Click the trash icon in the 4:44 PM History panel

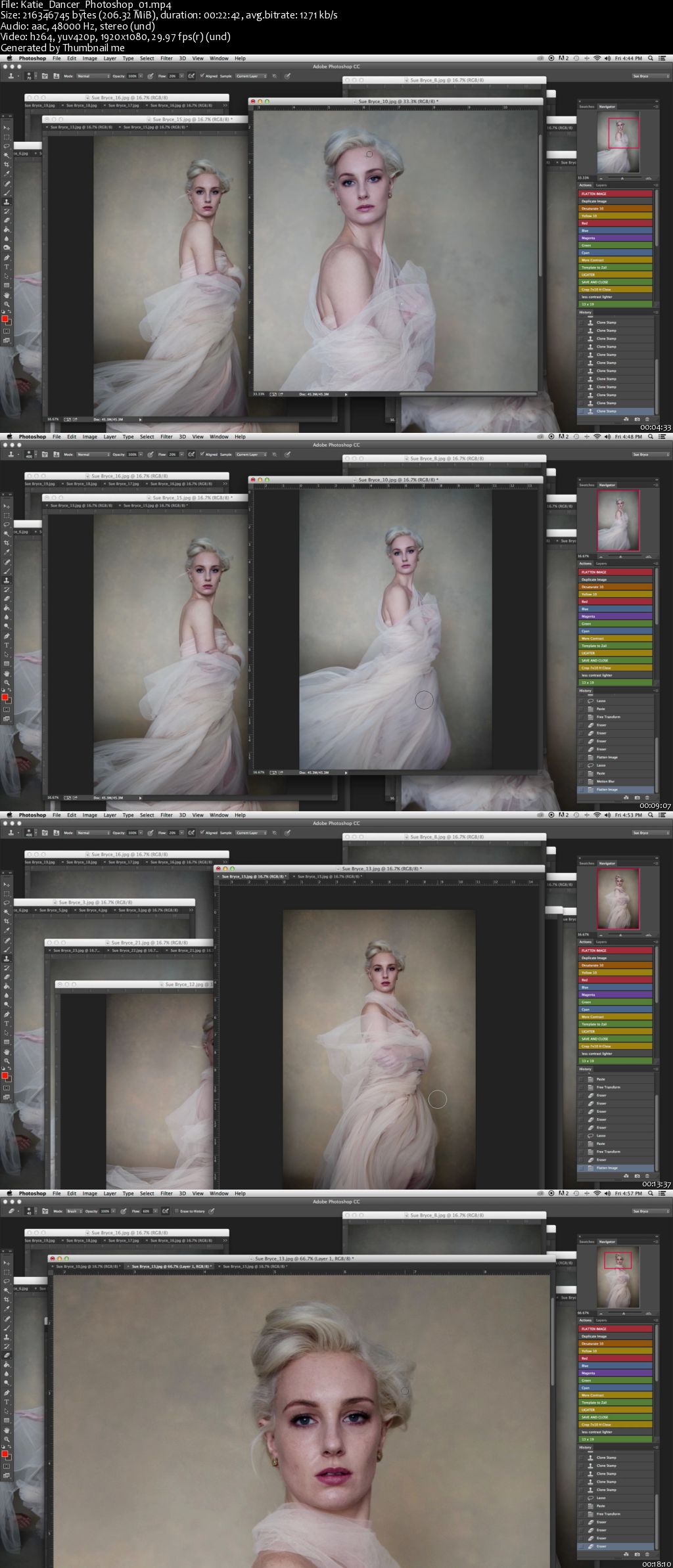pos(647,419)
